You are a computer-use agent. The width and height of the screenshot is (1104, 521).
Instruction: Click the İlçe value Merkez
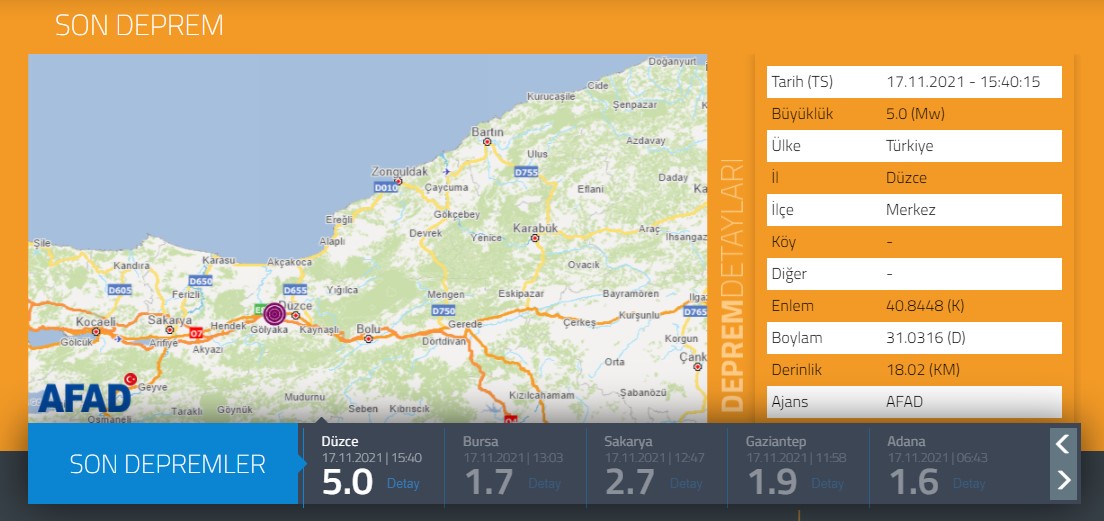pos(910,210)
